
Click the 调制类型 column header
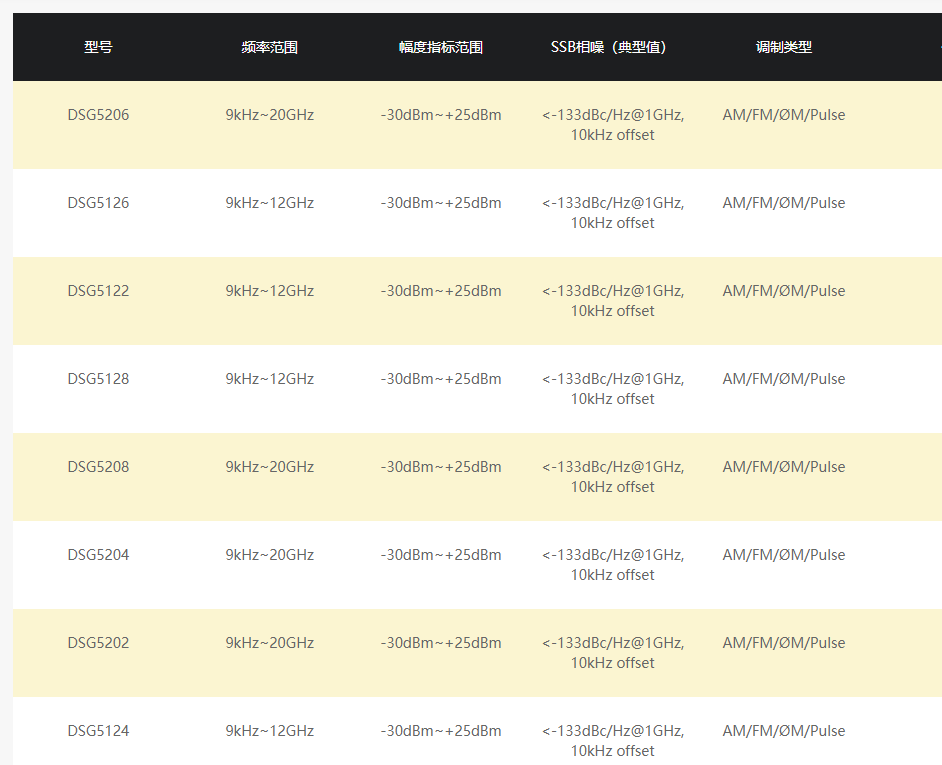(x=783, y=47)
